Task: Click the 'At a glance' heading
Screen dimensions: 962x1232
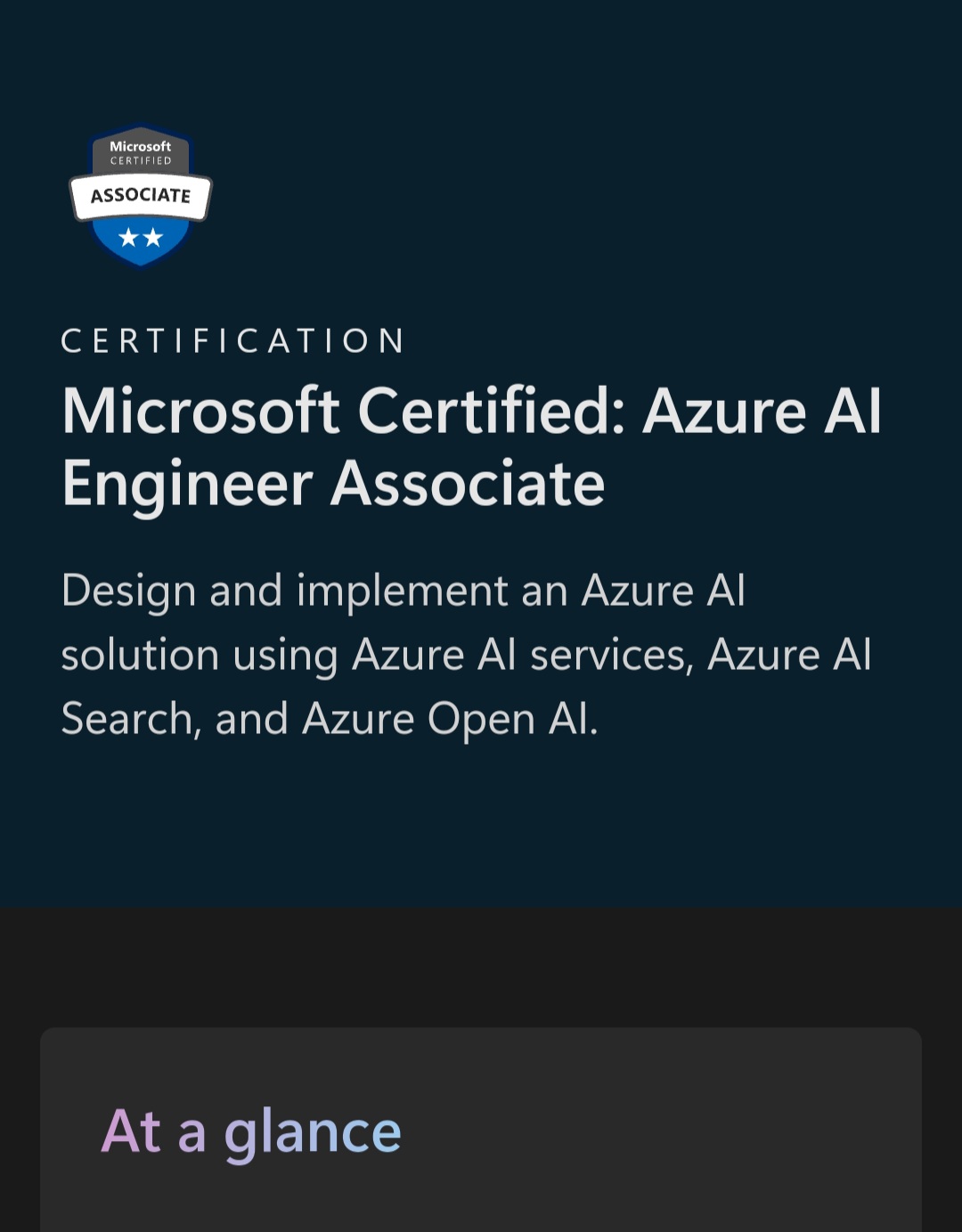Action: click(251, 1132)
